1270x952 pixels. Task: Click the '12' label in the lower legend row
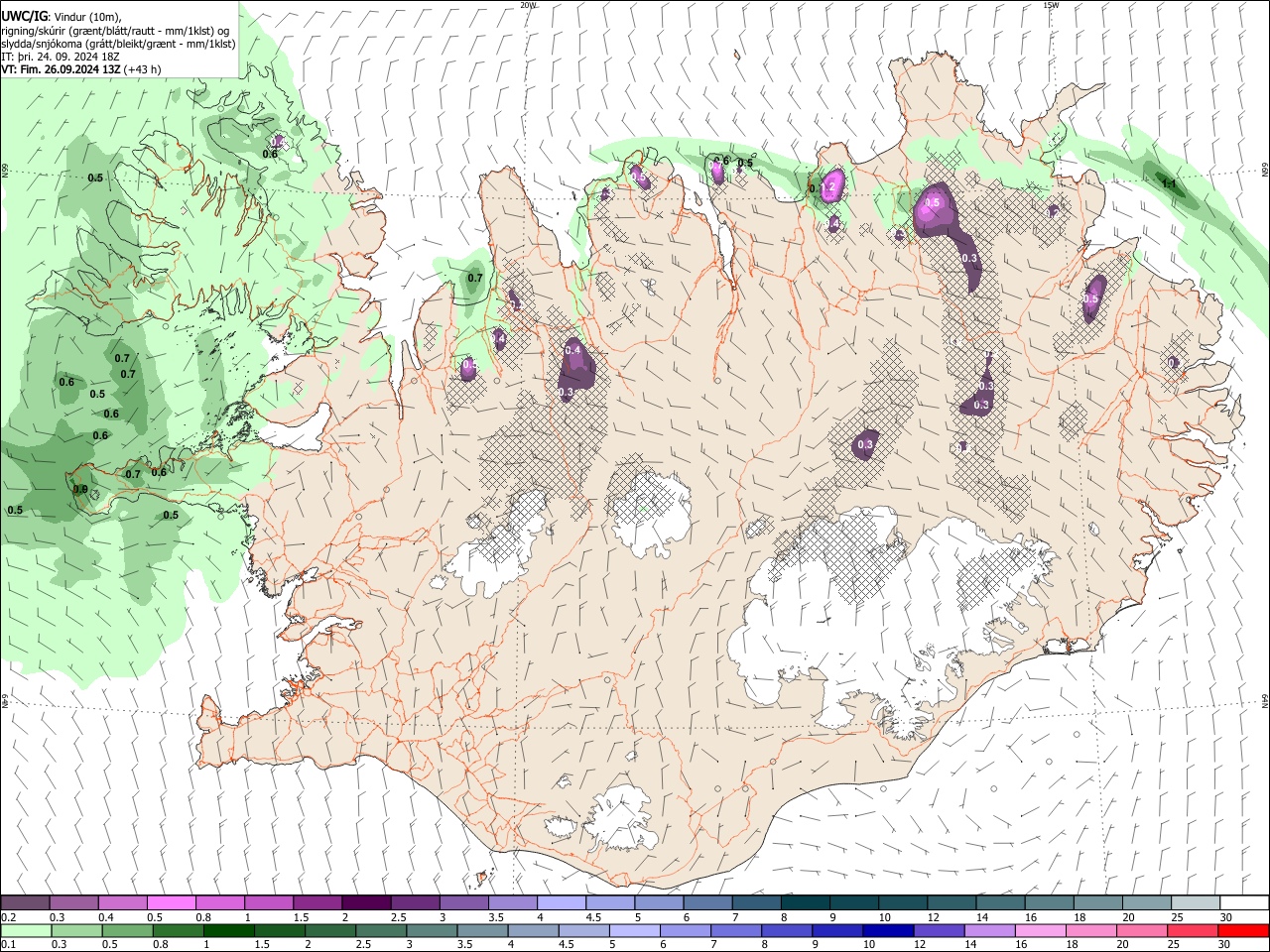[922, 944]
